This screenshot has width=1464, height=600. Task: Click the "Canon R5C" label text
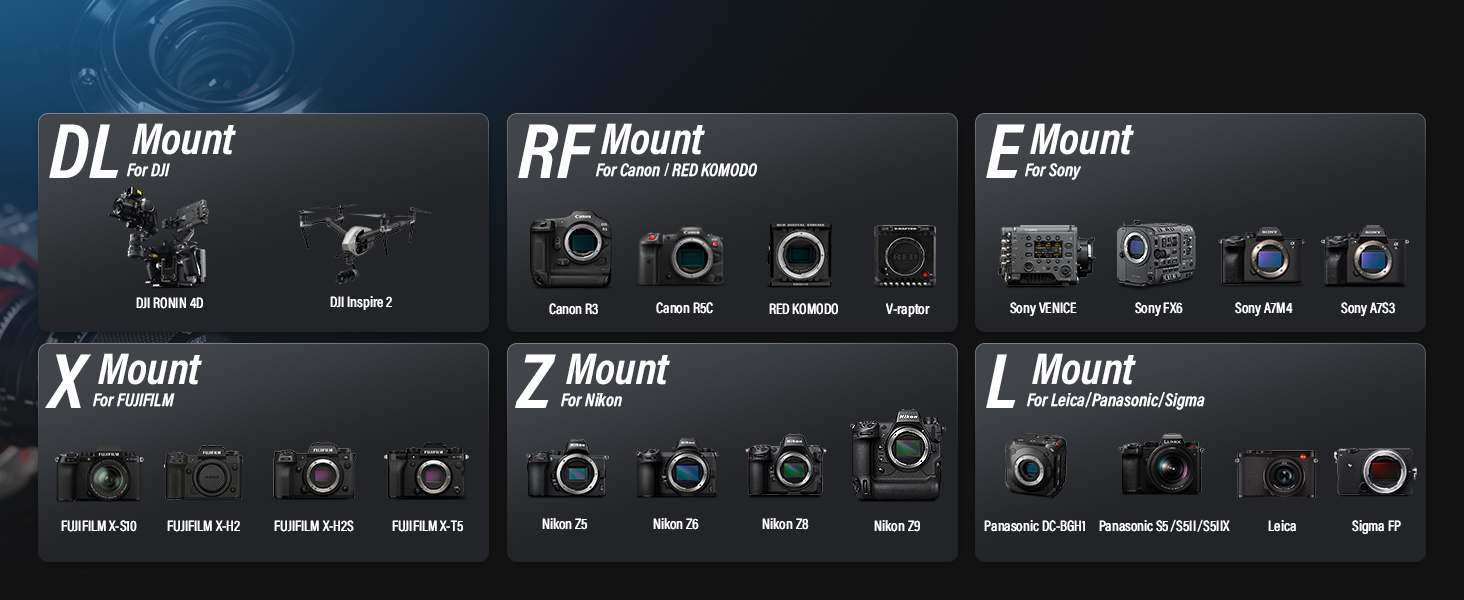tap(684, 309)
